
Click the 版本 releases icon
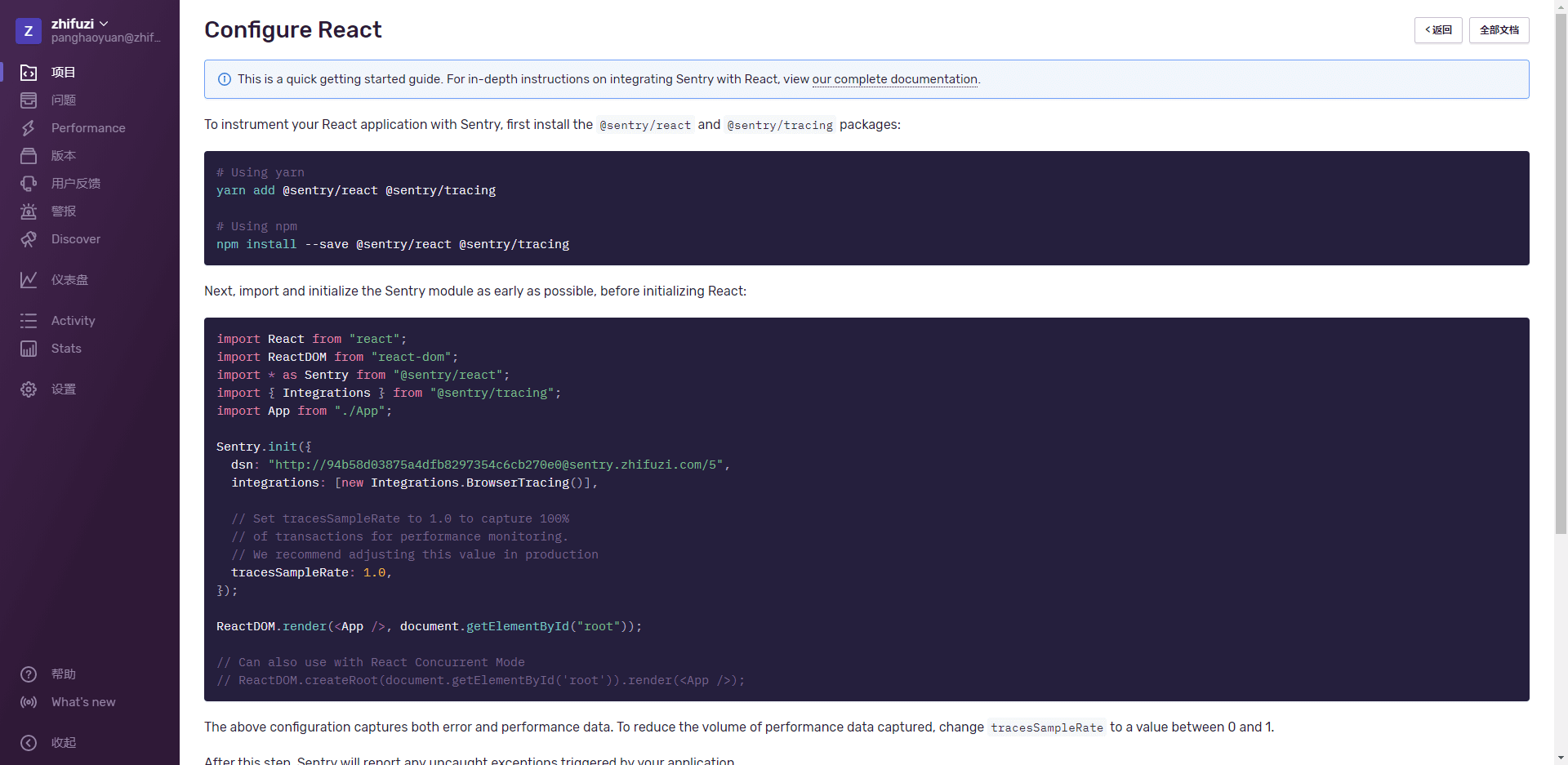pyautogui.click(x=29, y=156)
